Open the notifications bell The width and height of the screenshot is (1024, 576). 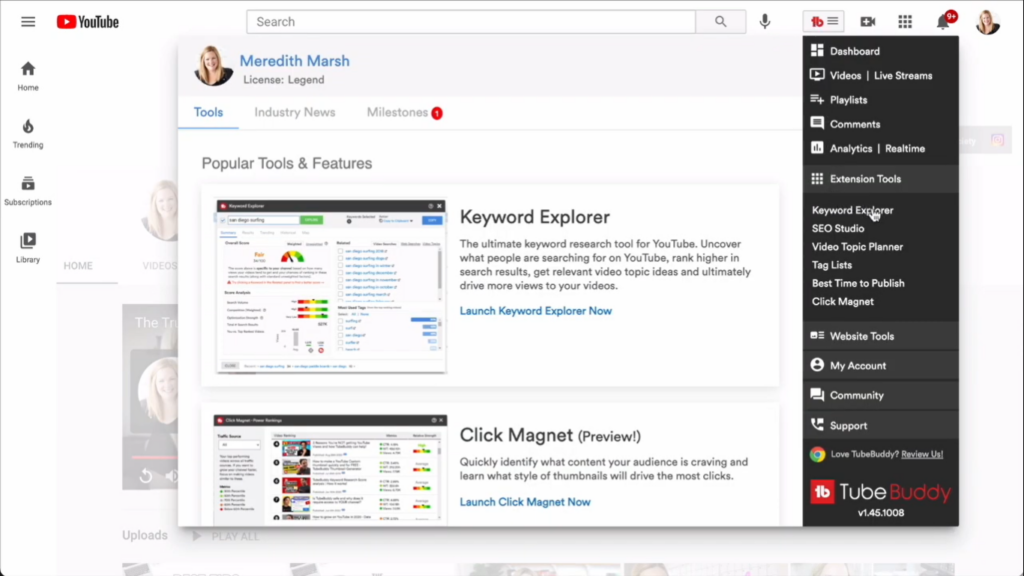tap(943, 22)
